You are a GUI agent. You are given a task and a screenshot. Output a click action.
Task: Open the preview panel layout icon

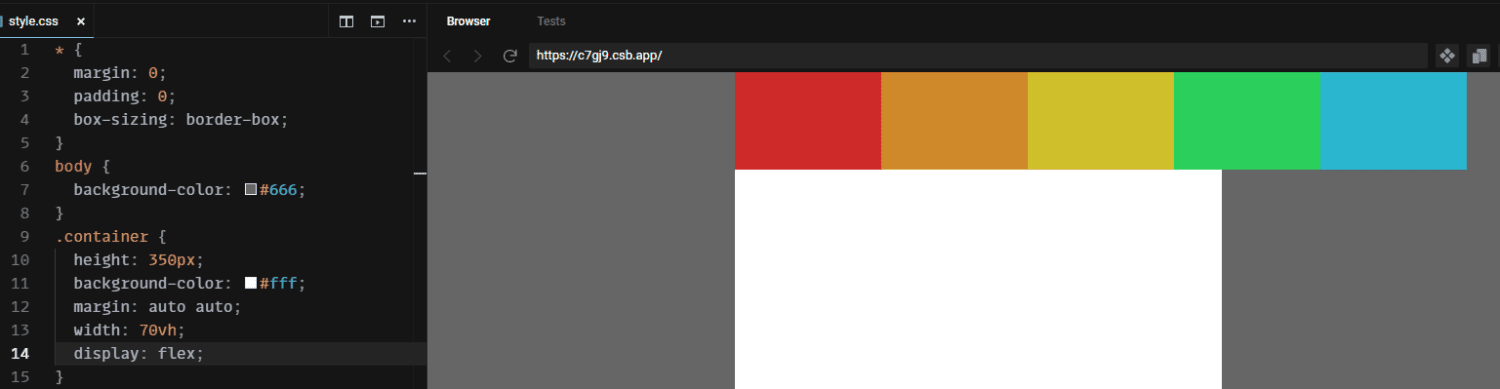pyautogui.click(x=378, y=21)
